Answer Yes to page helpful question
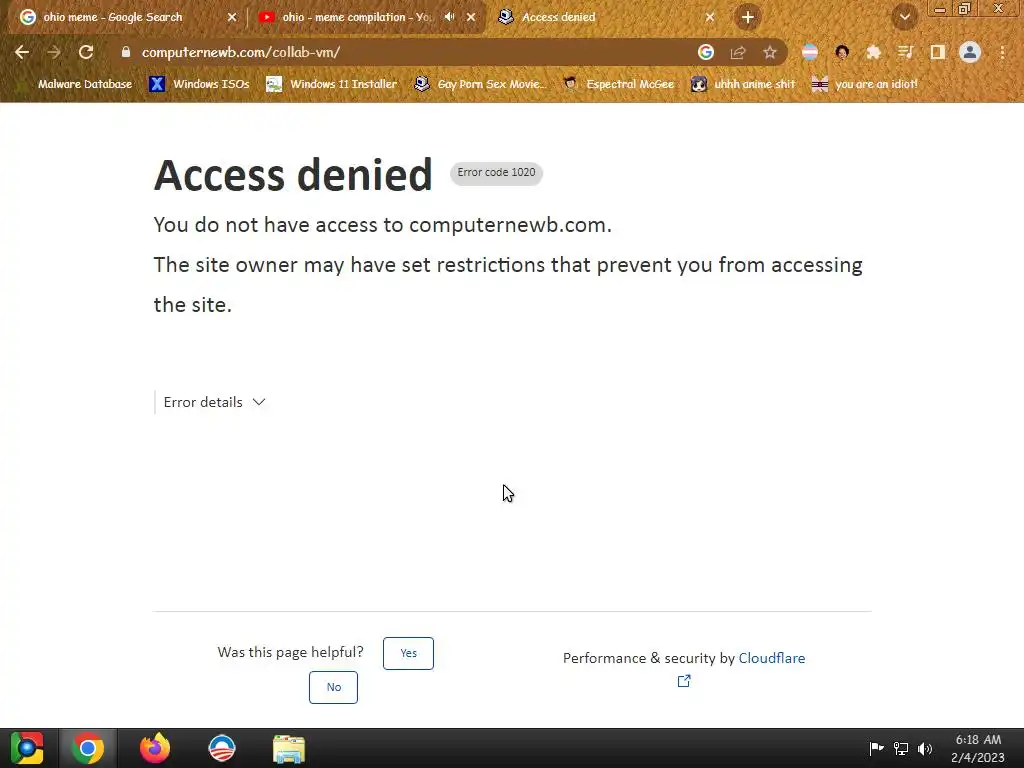 pyautogui.click(x=408, y=653)
